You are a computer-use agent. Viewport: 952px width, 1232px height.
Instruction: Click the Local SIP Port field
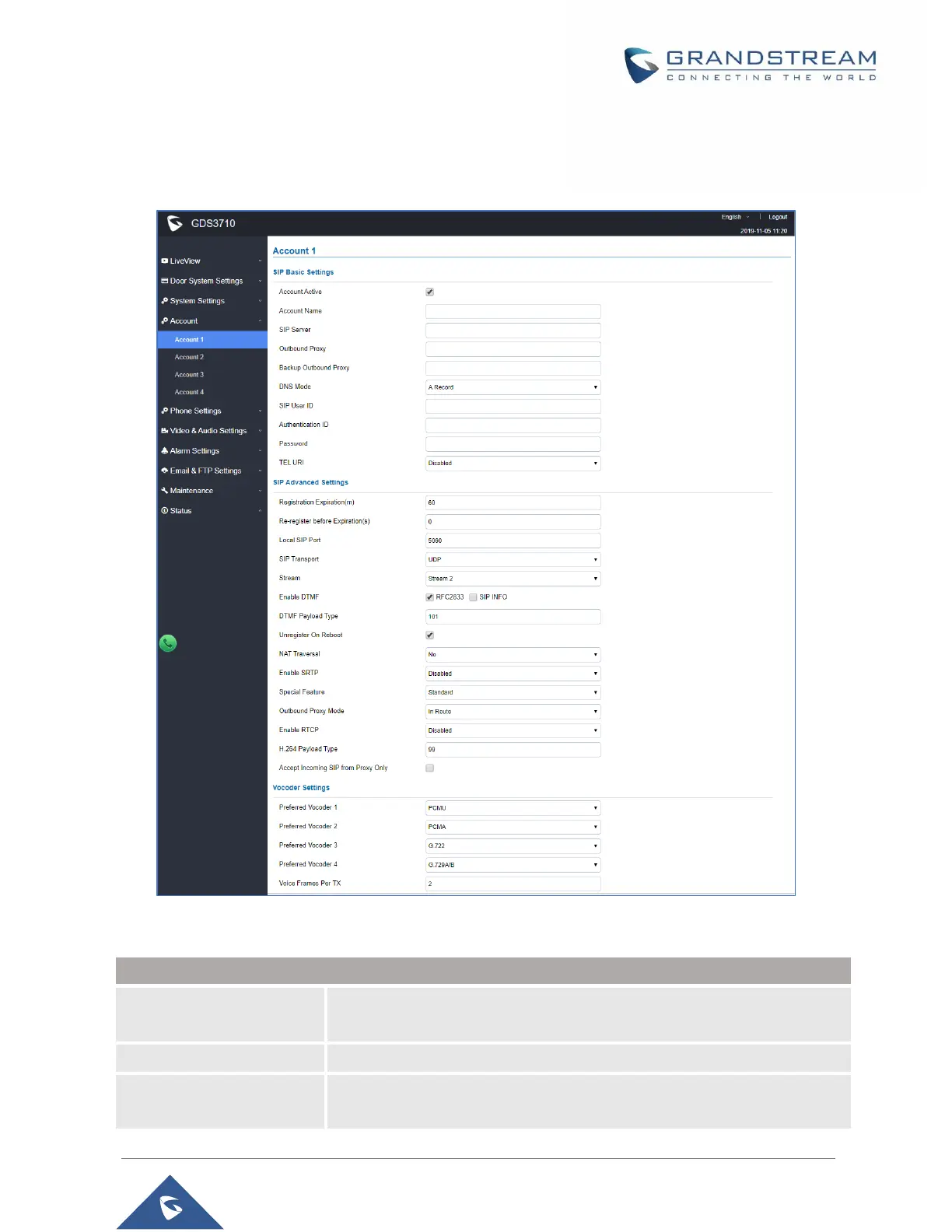point(513,541)
